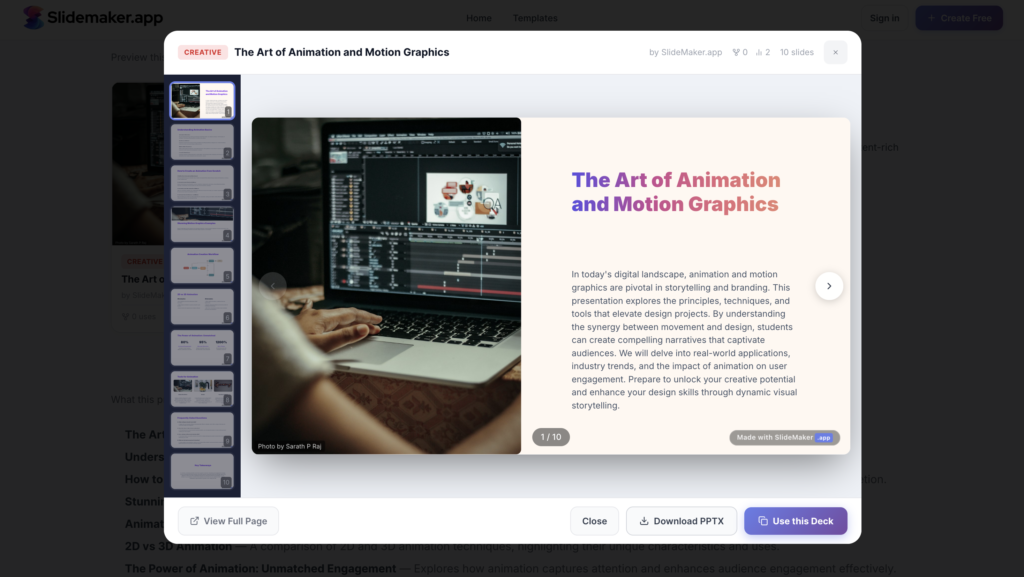Select slide thumbnail 4
Image resolution: width=1024 pixels, height=577 pixels.
[202, 224]
